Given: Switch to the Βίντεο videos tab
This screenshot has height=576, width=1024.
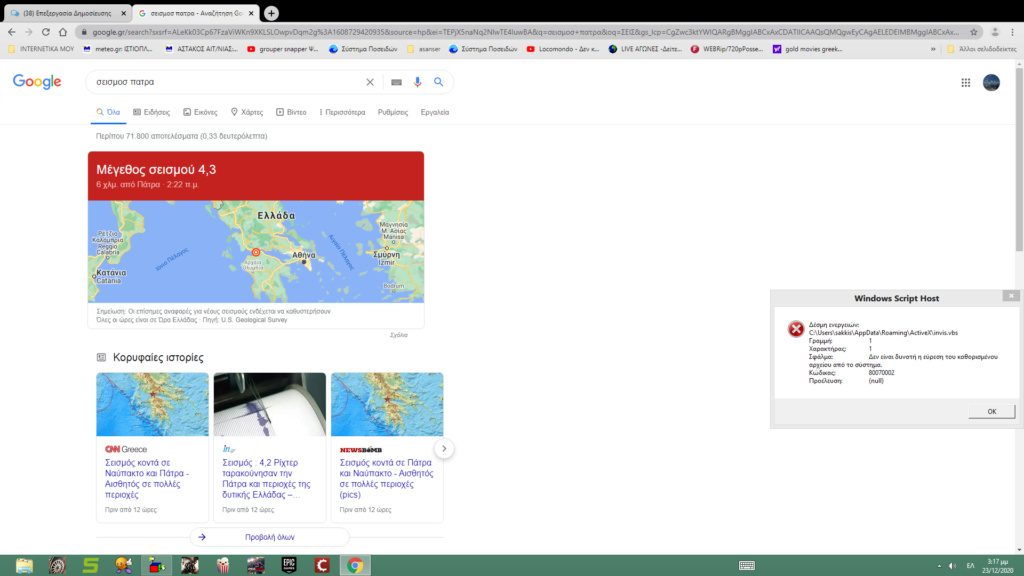Looking at the screenshot, I should click(x=291, y=112).
